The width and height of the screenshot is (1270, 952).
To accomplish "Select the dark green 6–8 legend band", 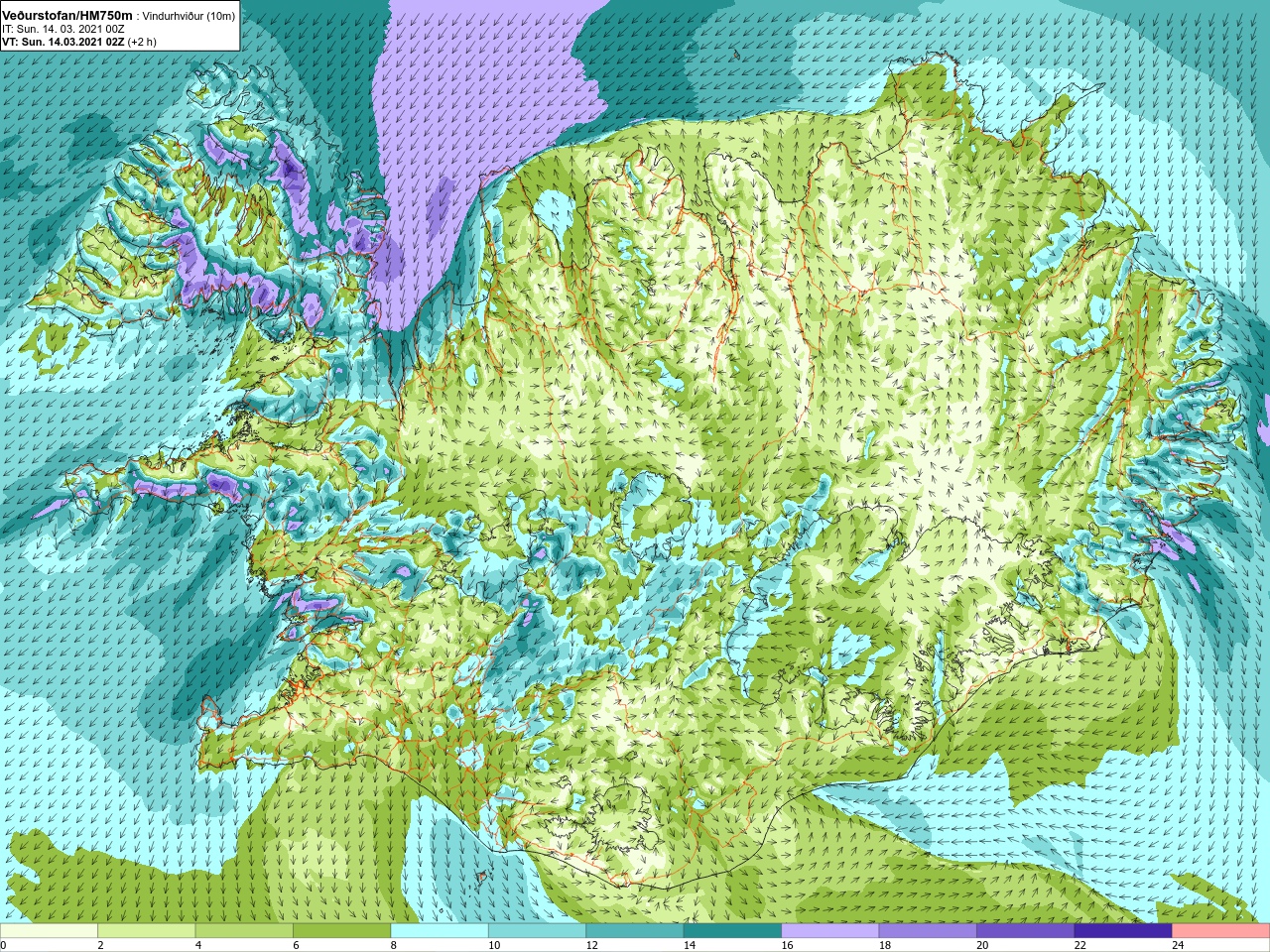I will tap(341, 931).
